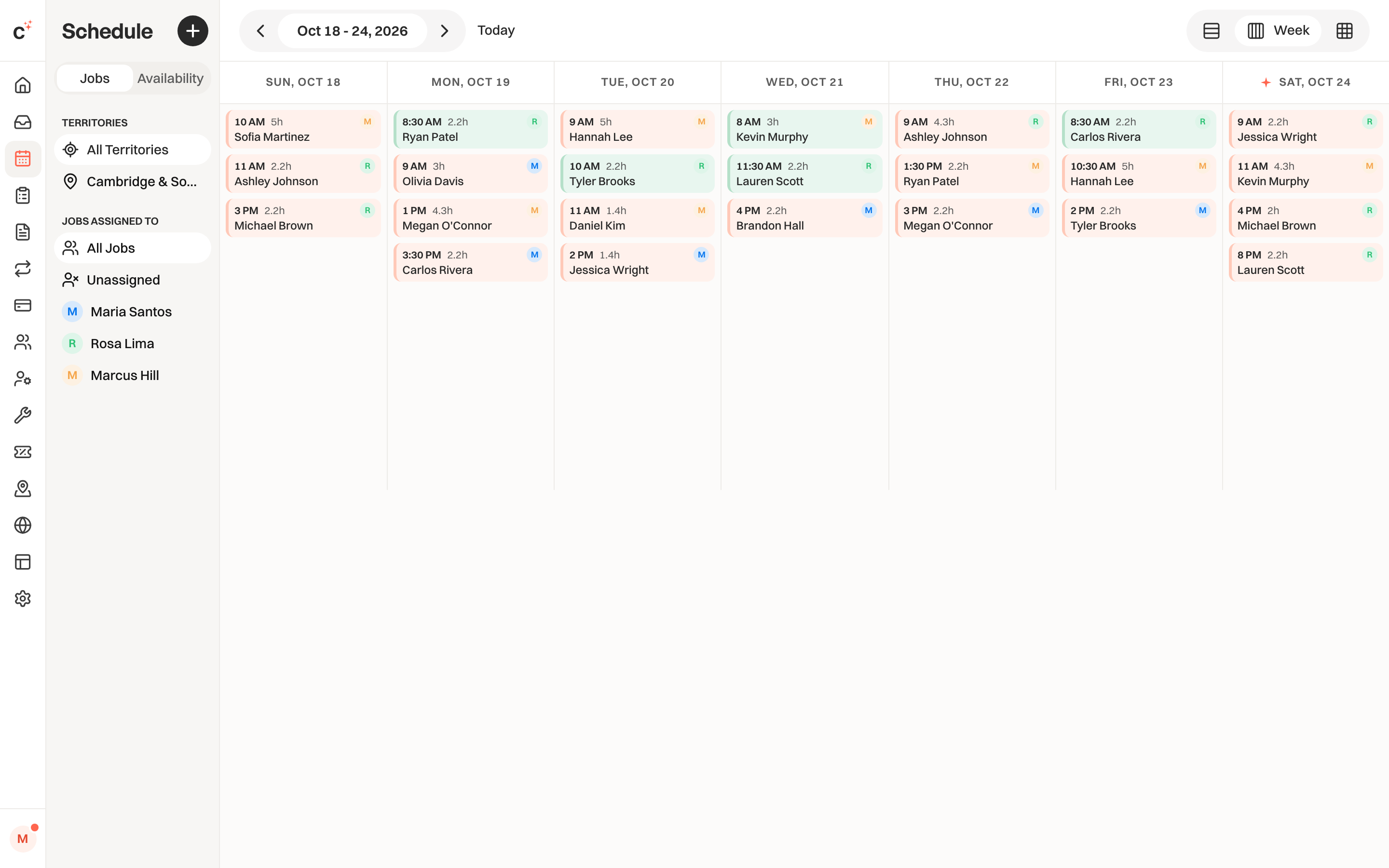Open the user settings gear-person icon
1389x868 pixels.
pyautogui.click(x=22, y=379)
